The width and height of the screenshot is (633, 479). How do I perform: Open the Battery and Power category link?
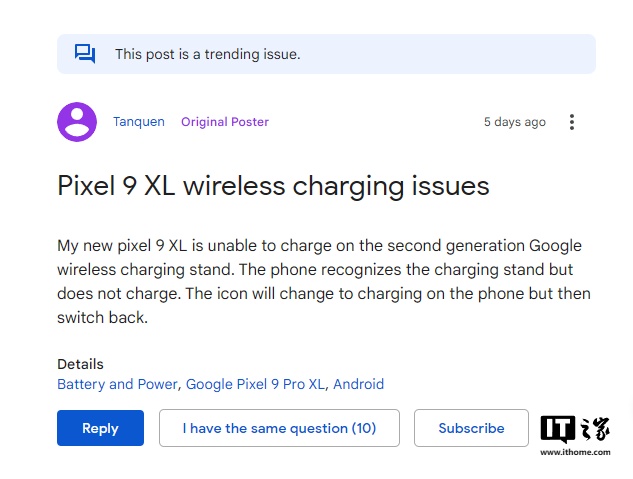(117, 384)
